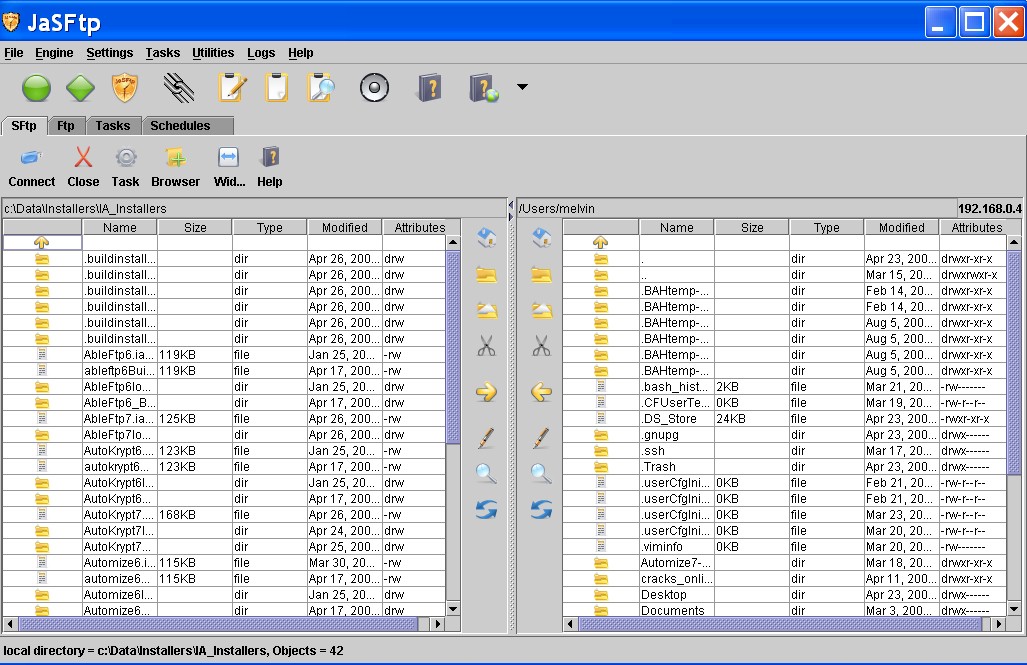Screen dimensions: 1027x665
Task: Click the Task gear button
Action: [125, 168]
